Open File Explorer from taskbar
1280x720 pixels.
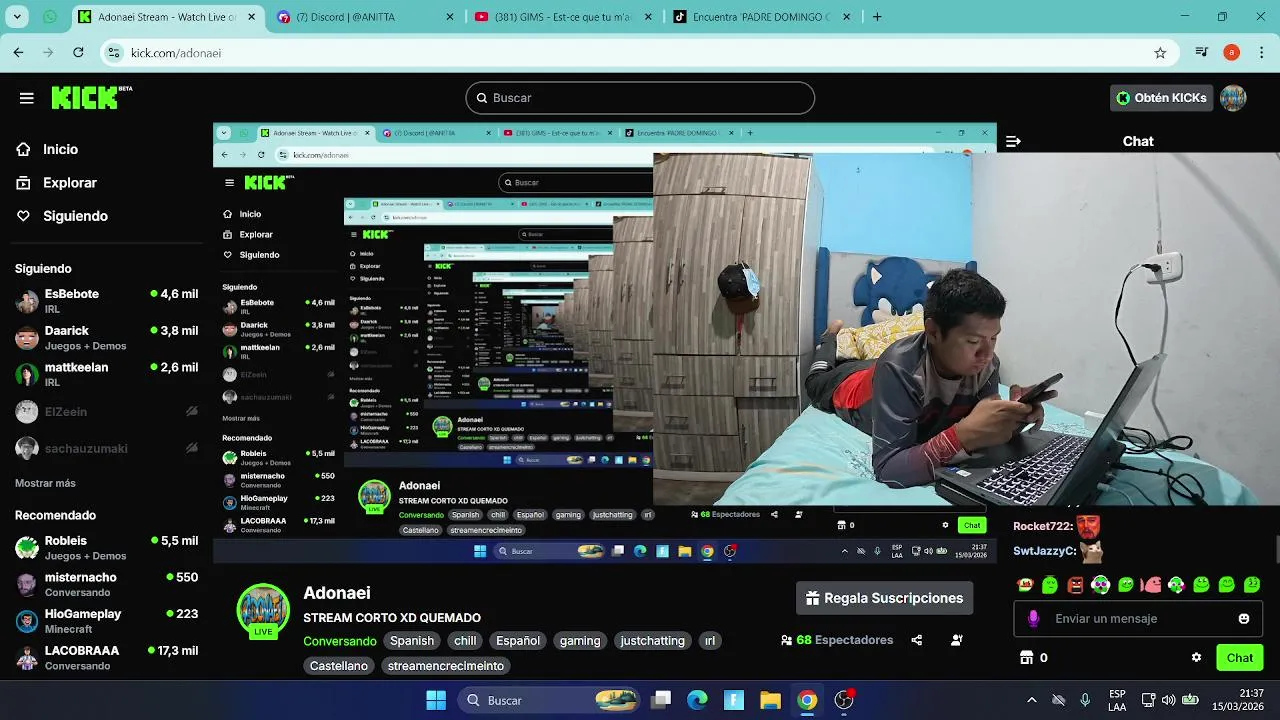point(770,700)
